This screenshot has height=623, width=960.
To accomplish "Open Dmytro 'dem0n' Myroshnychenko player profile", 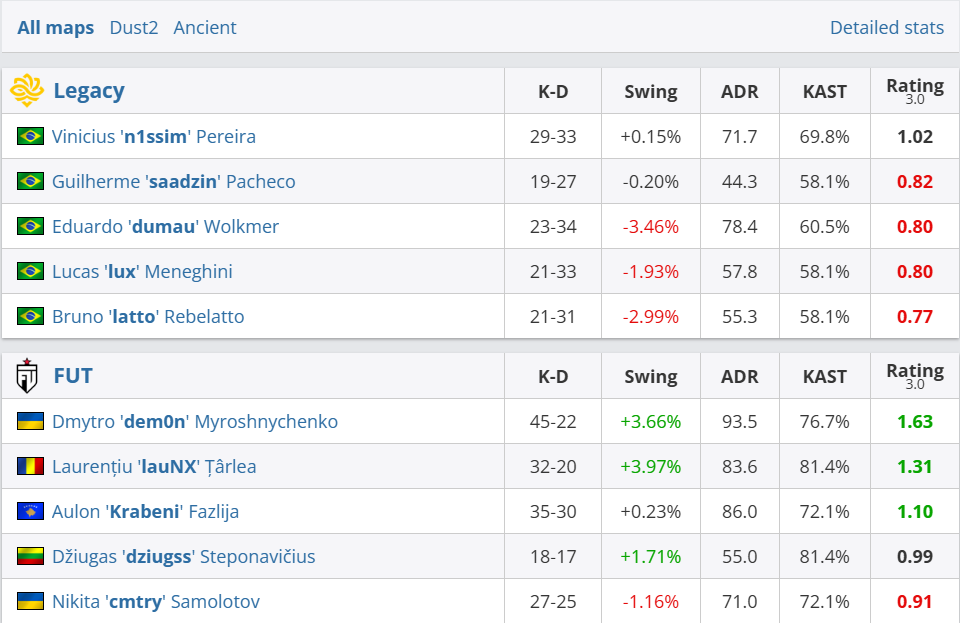I will click(x=195, y=421).
